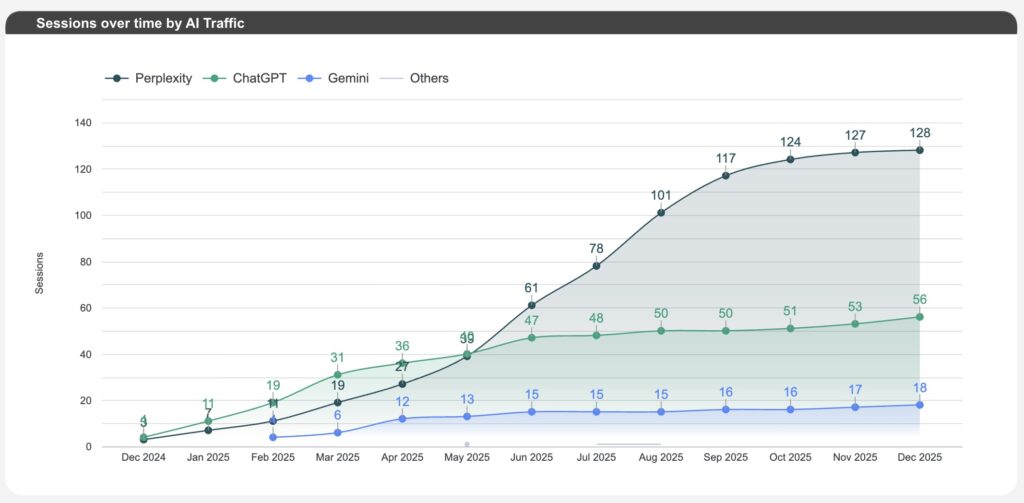
Task: Click the 'Oct 2025' x-axis label
Action: click(790, 457)
